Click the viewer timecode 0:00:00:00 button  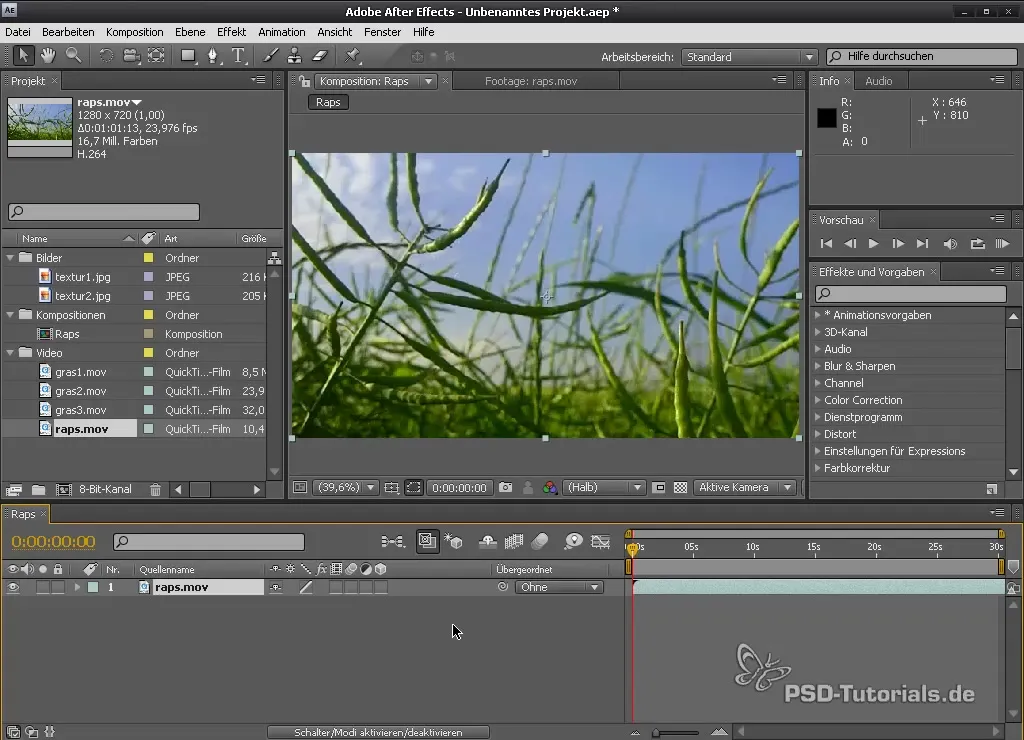click(x=459, y=487)
